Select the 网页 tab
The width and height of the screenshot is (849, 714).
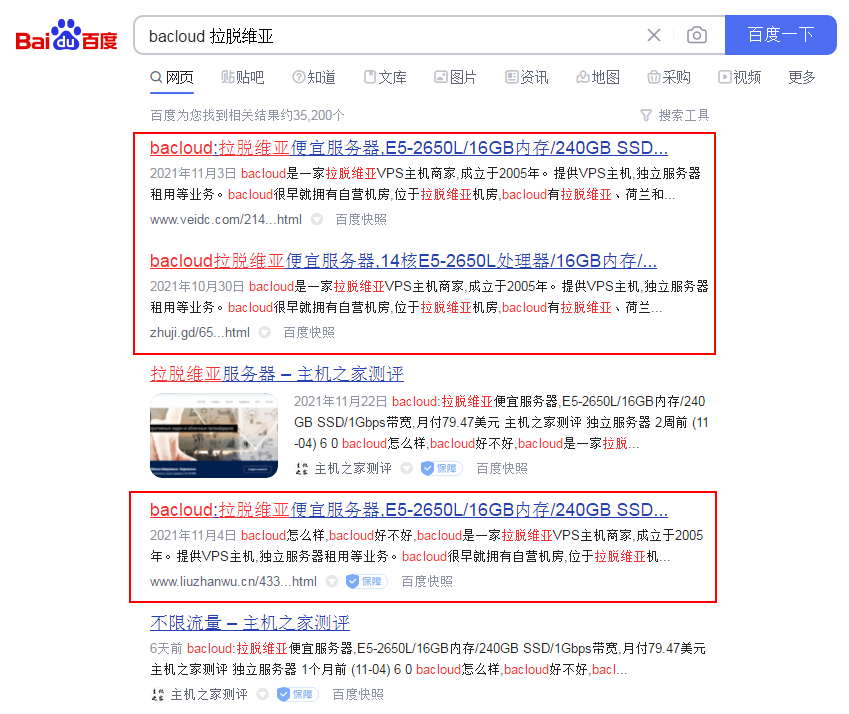[172, 77]
